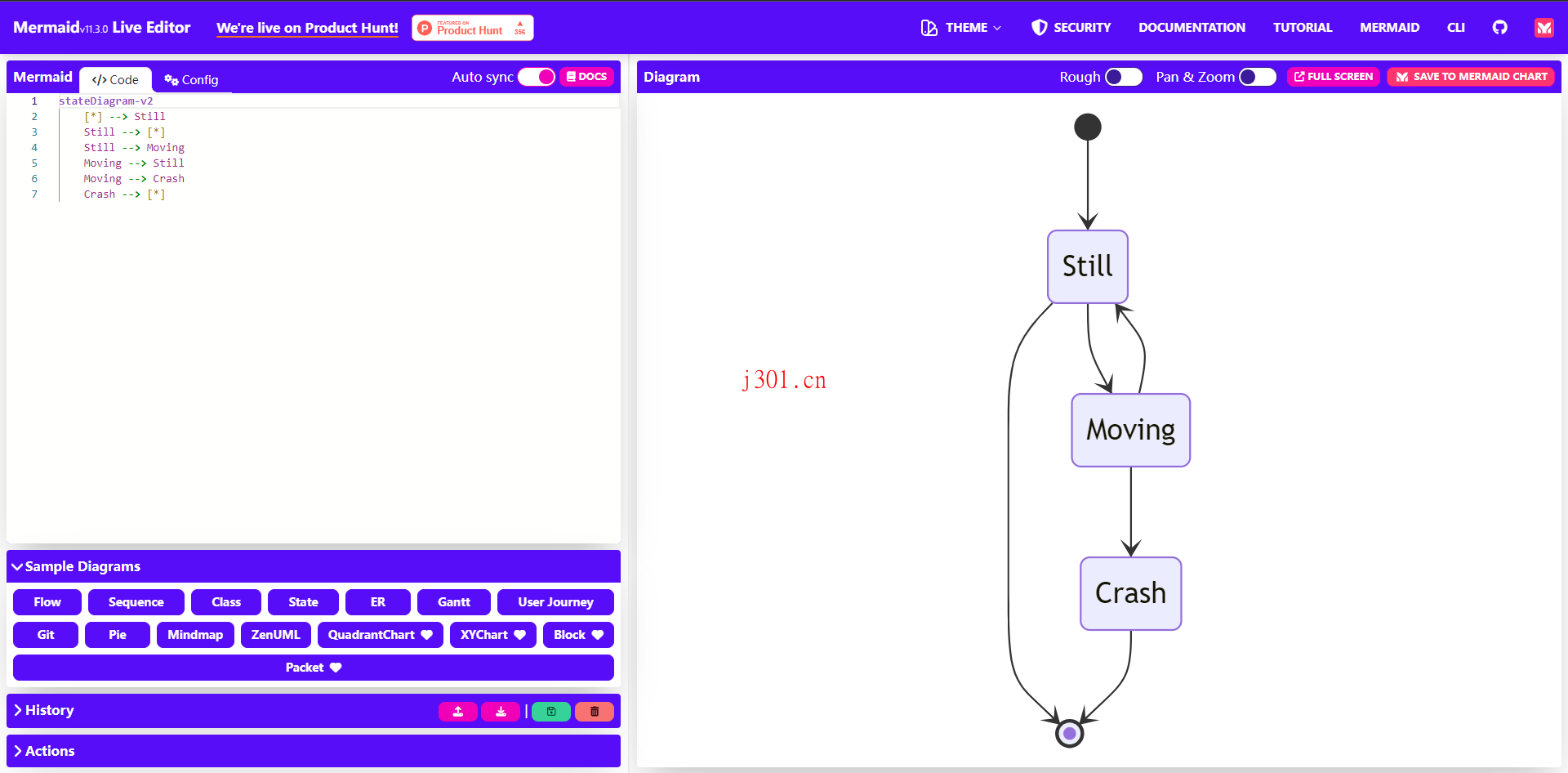This screenshot has height=773, width=1568.
Task: Click the GitHub icon in the header
Action: click(x=1499, y=27)
